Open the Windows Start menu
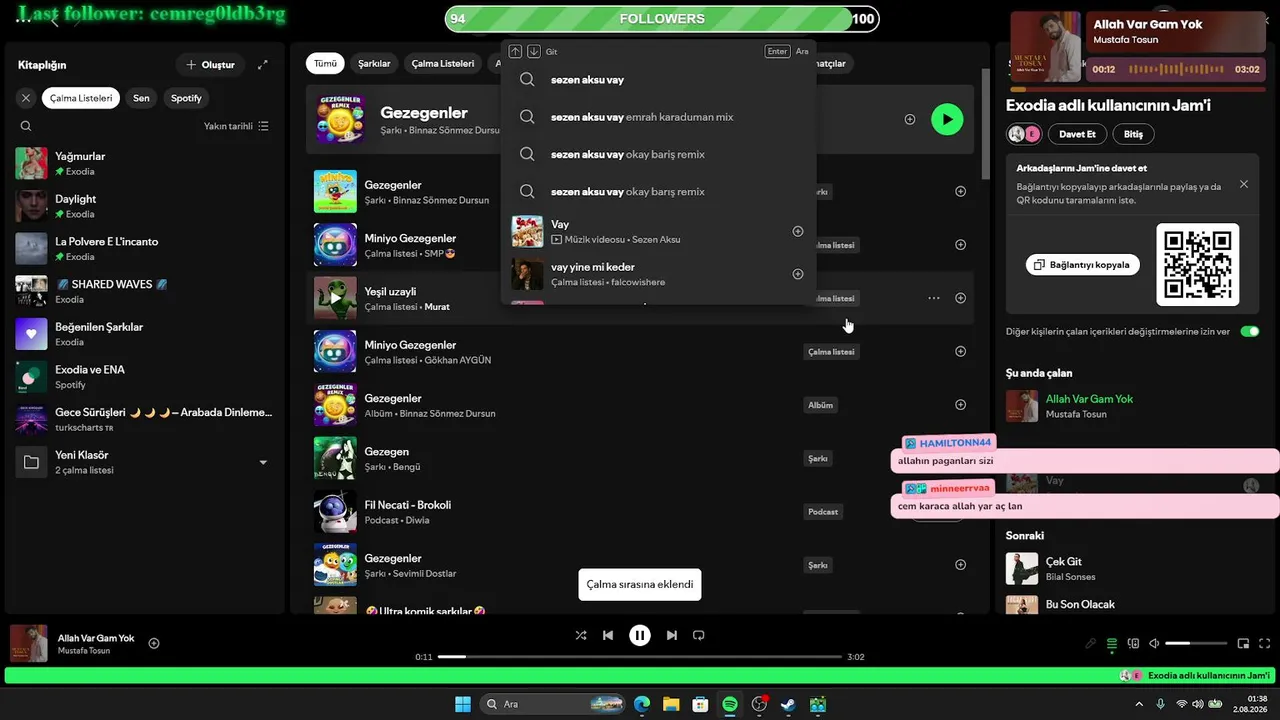 (x=463, y=704)
